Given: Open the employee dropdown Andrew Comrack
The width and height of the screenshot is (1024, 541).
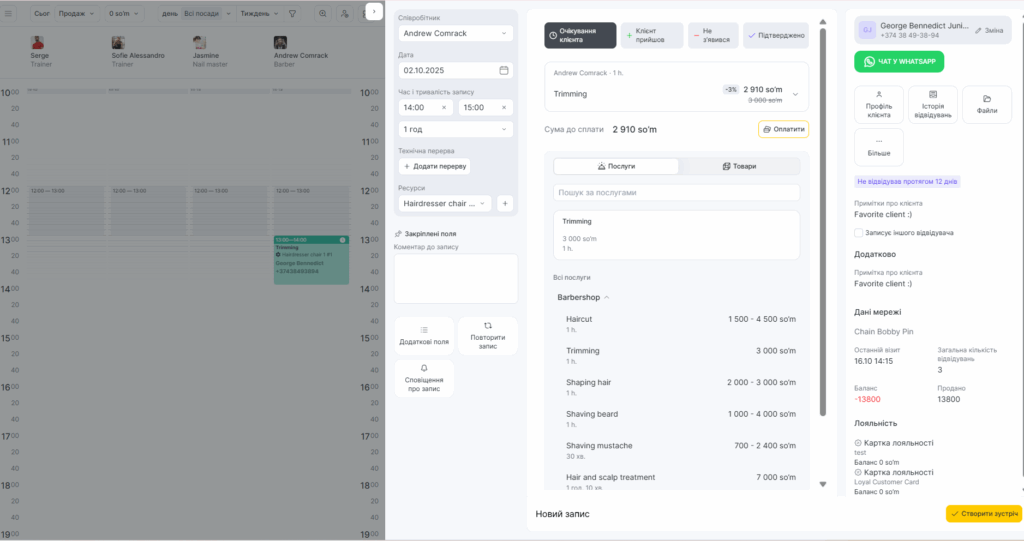Looking at the screenshot, I should pyautogui.click(x=455, y=33).
